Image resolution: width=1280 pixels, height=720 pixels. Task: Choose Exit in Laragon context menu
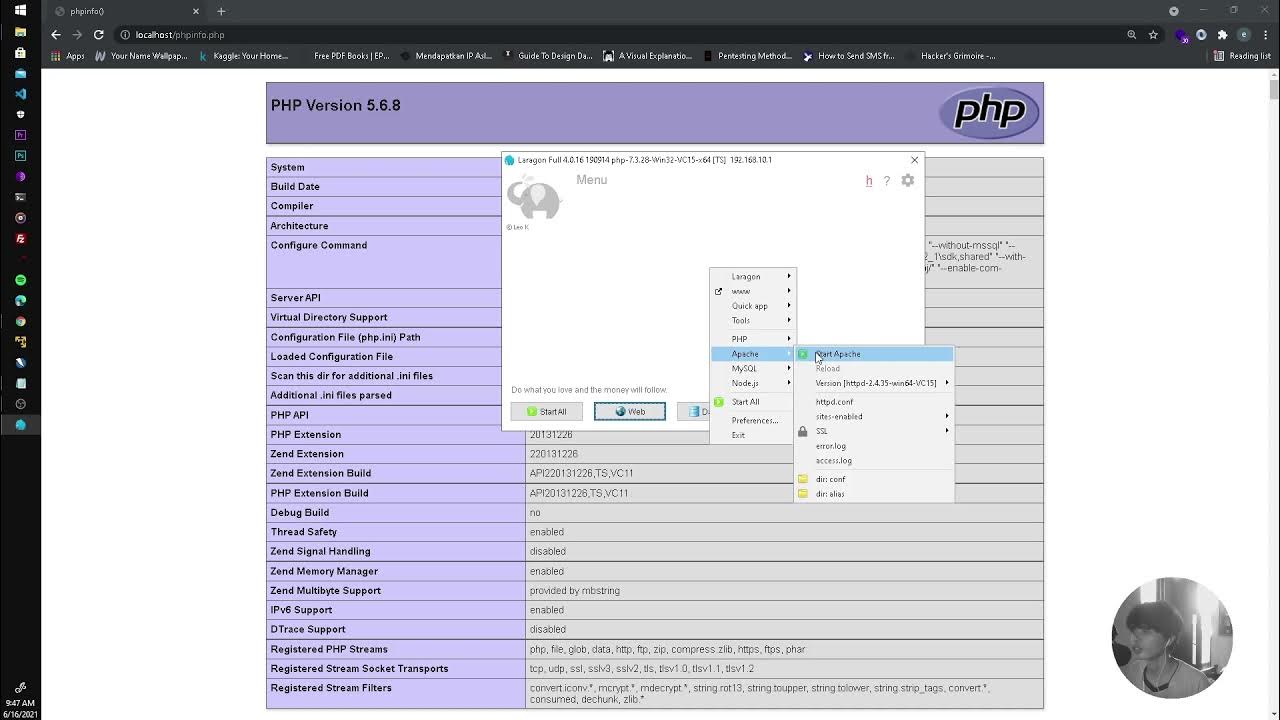(738, 435)
